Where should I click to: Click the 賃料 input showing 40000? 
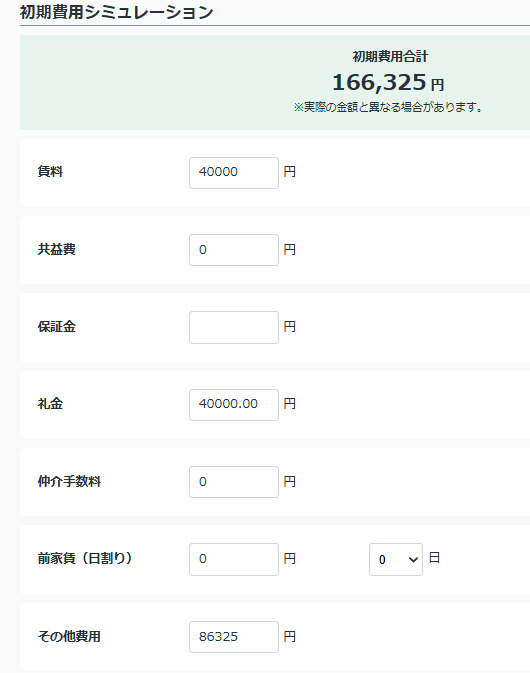point(234,173)
